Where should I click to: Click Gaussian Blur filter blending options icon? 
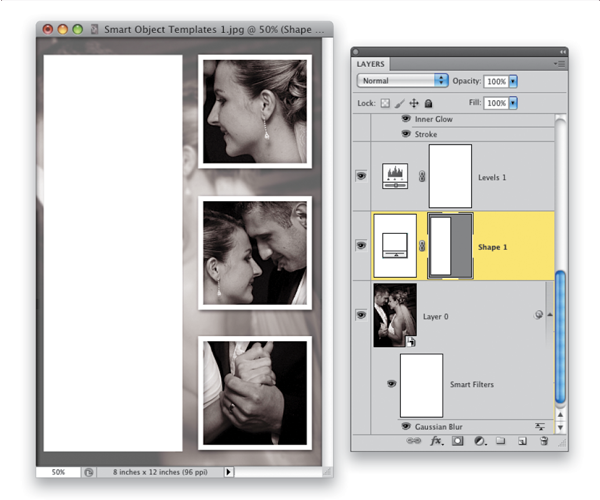540,427
